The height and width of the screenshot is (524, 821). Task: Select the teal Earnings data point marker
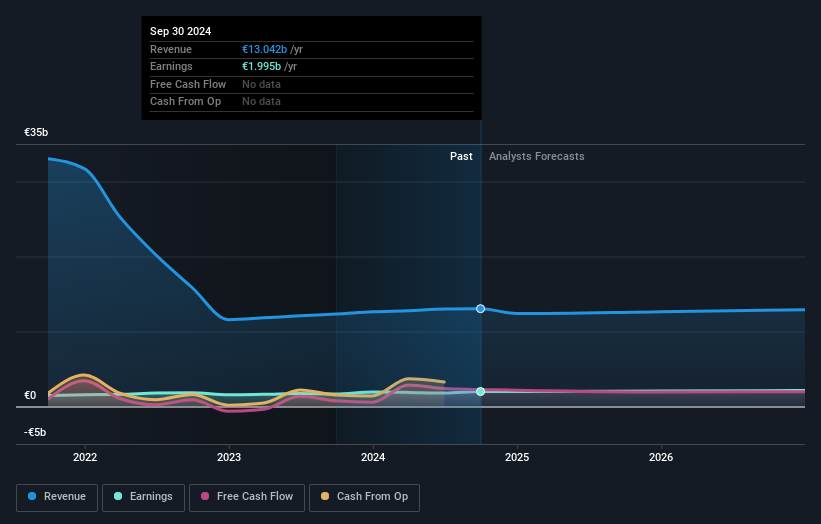[480, 392]
